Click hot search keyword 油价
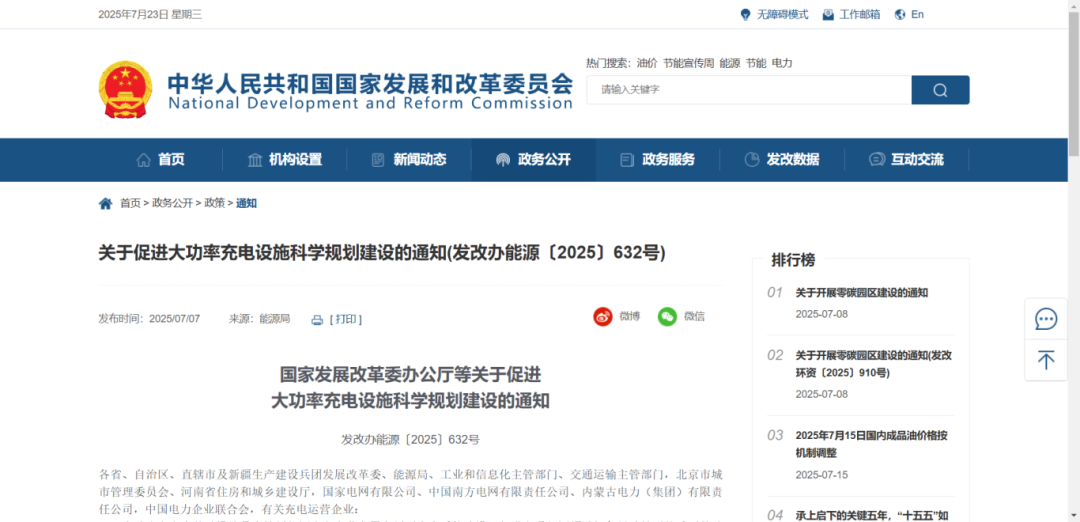The image size is (1080, 522). [647, 63]
